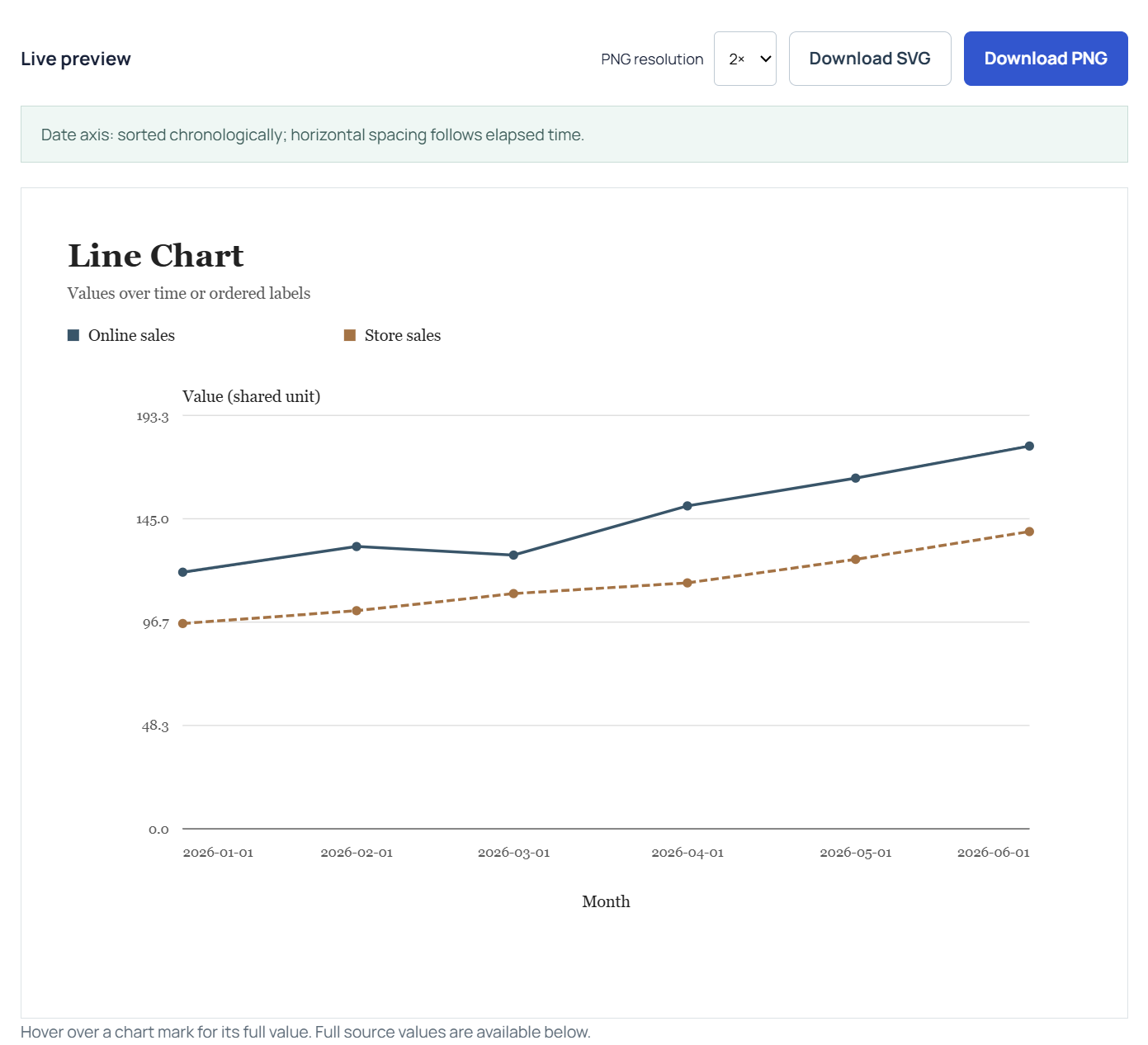Click Online sales data point for 2026-02-01
This screenshot has height=1045, width=1148.
click(357, 546)
